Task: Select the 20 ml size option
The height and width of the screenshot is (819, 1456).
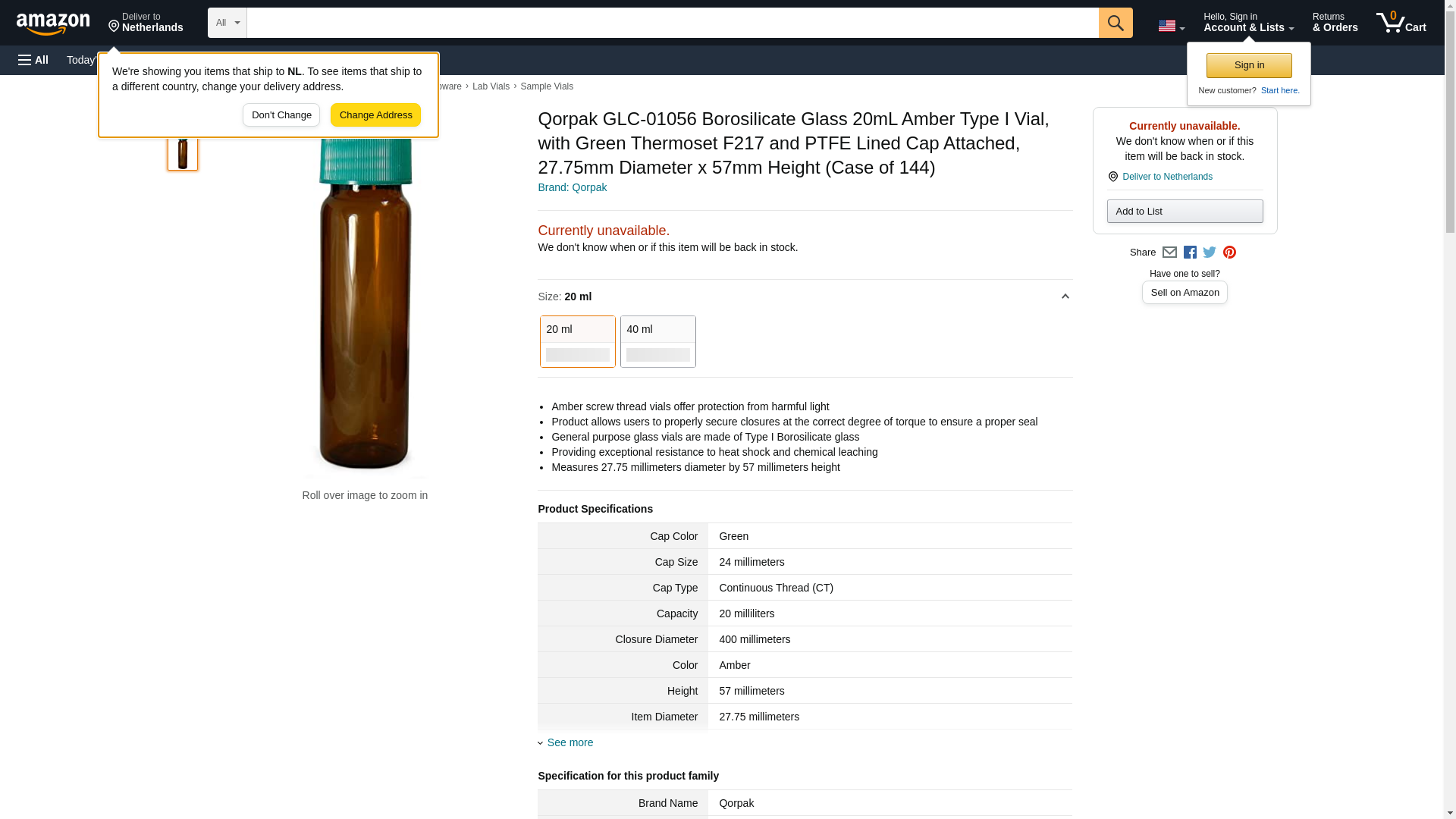Action: click(577, 341)
